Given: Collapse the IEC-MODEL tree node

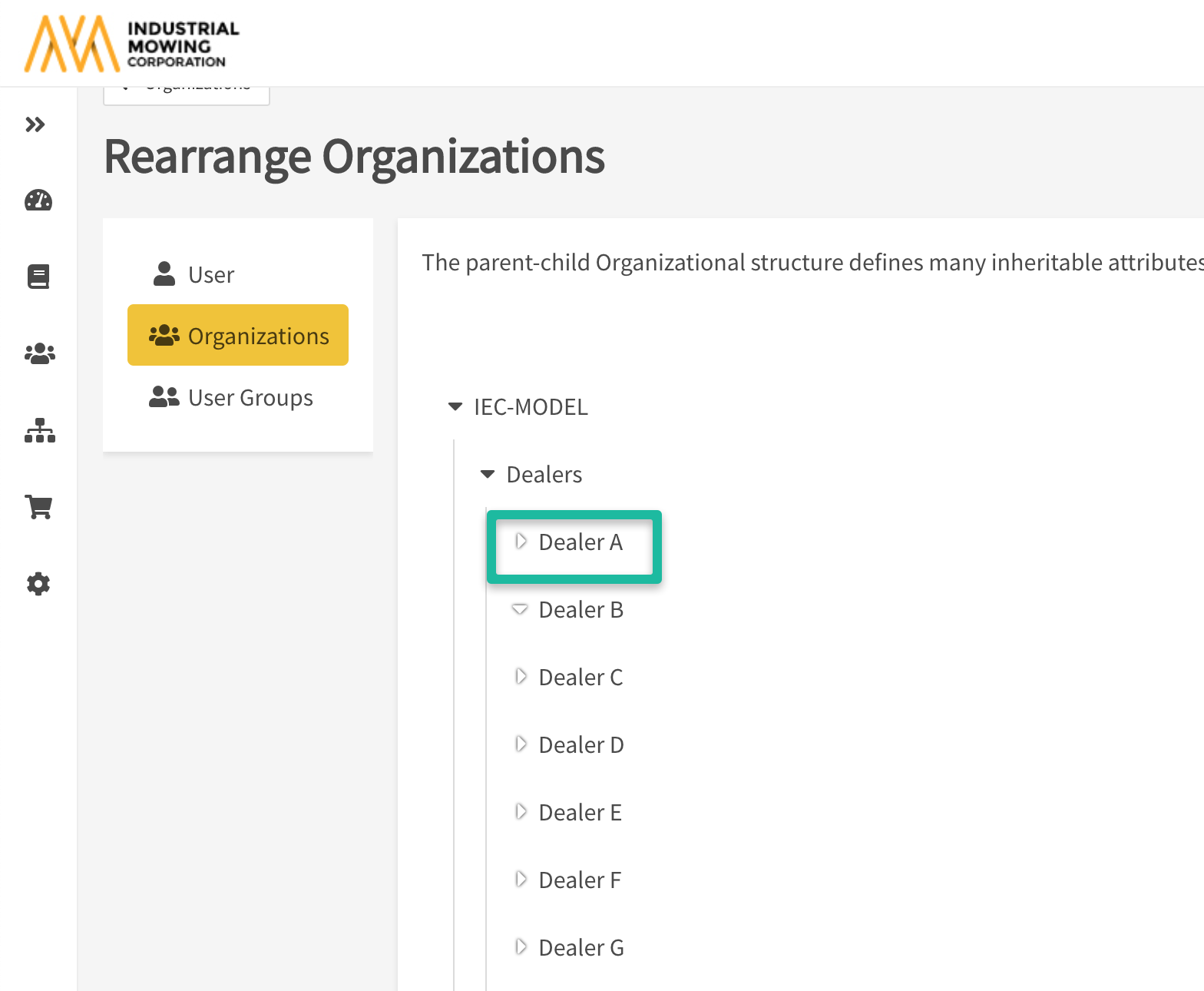Looking at the screenshot, I should tap(455, 406).
